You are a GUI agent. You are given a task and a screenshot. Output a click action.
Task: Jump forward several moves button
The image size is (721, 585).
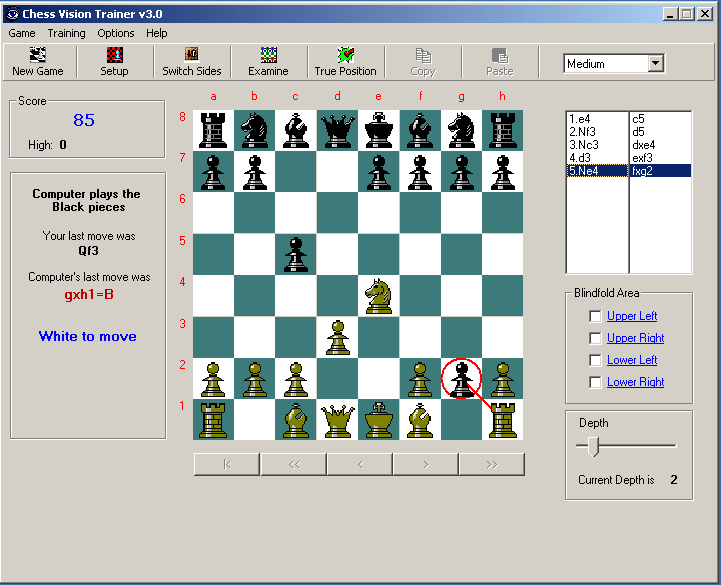click(x=492, y=465)
